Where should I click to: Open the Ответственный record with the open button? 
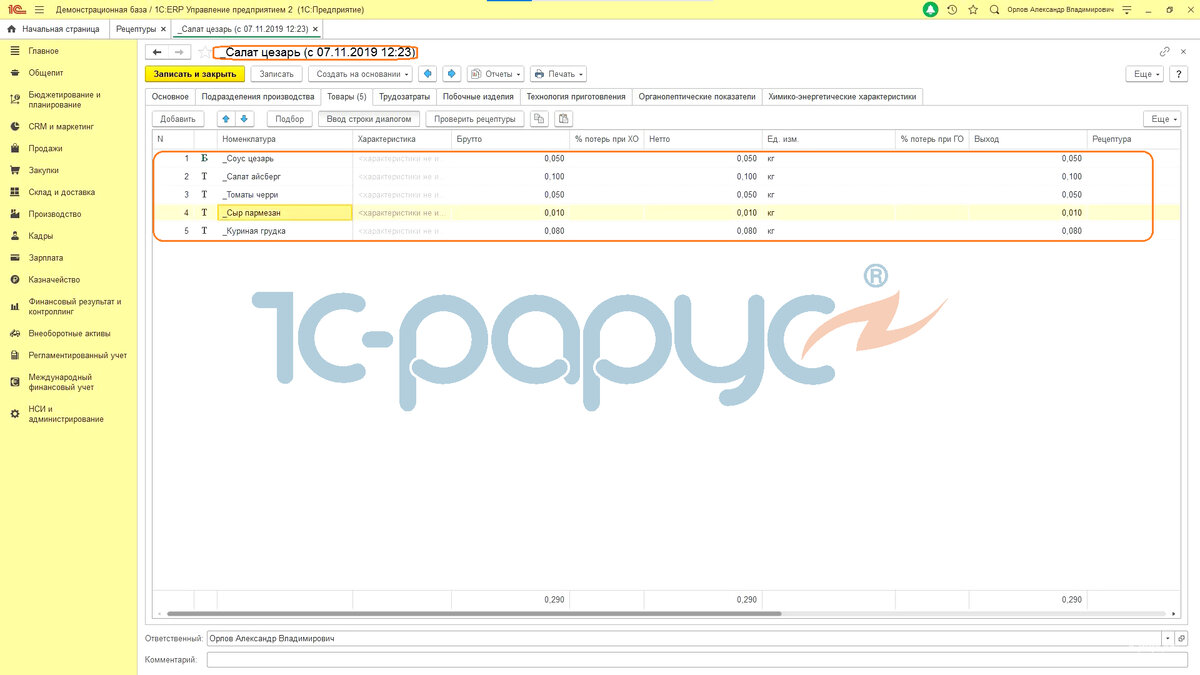click(x=1180, y=638)
